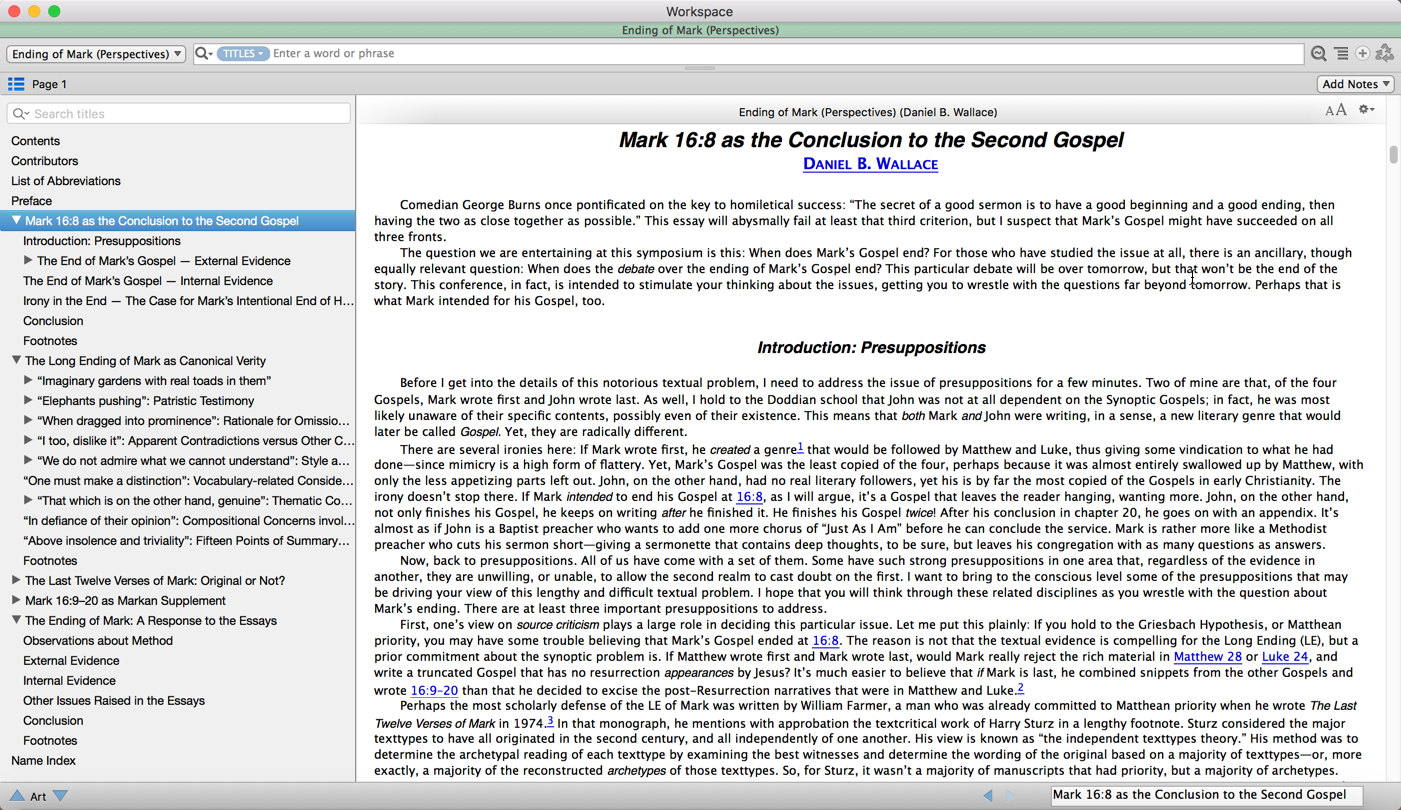The height and width of the screenshot is (810, 1401).
Task: Open Introduction: Presuppositions in the sidebar
Action: [102, 241]
